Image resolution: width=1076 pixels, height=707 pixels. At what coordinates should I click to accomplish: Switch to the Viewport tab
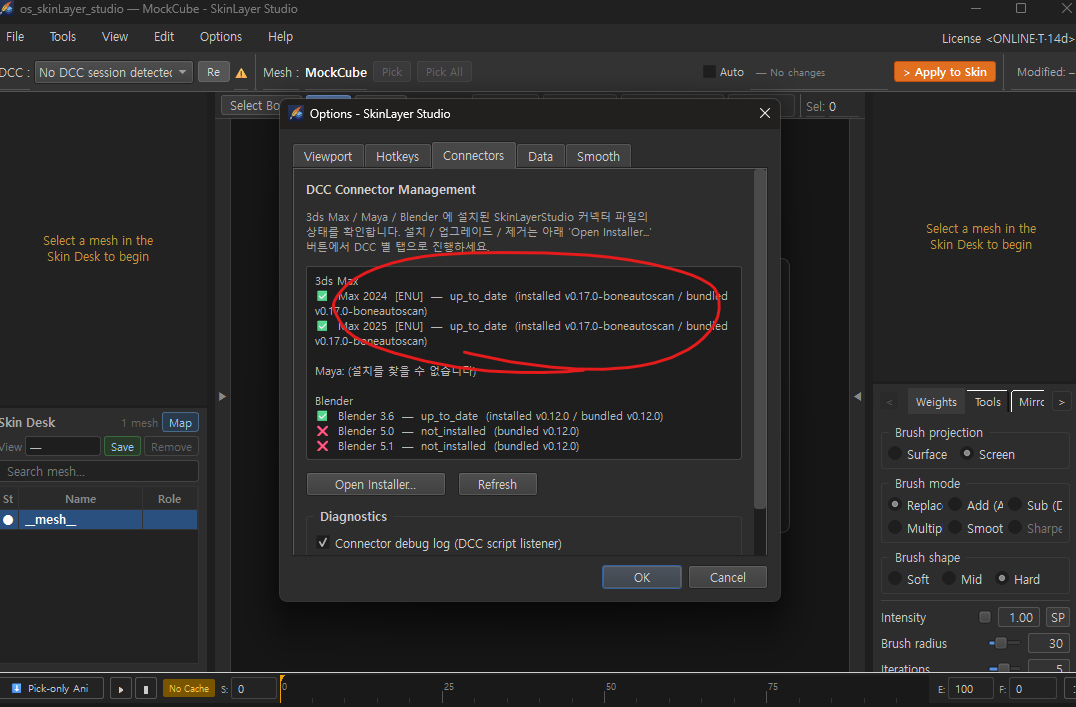pyautogui.click(x=328, y=157)
